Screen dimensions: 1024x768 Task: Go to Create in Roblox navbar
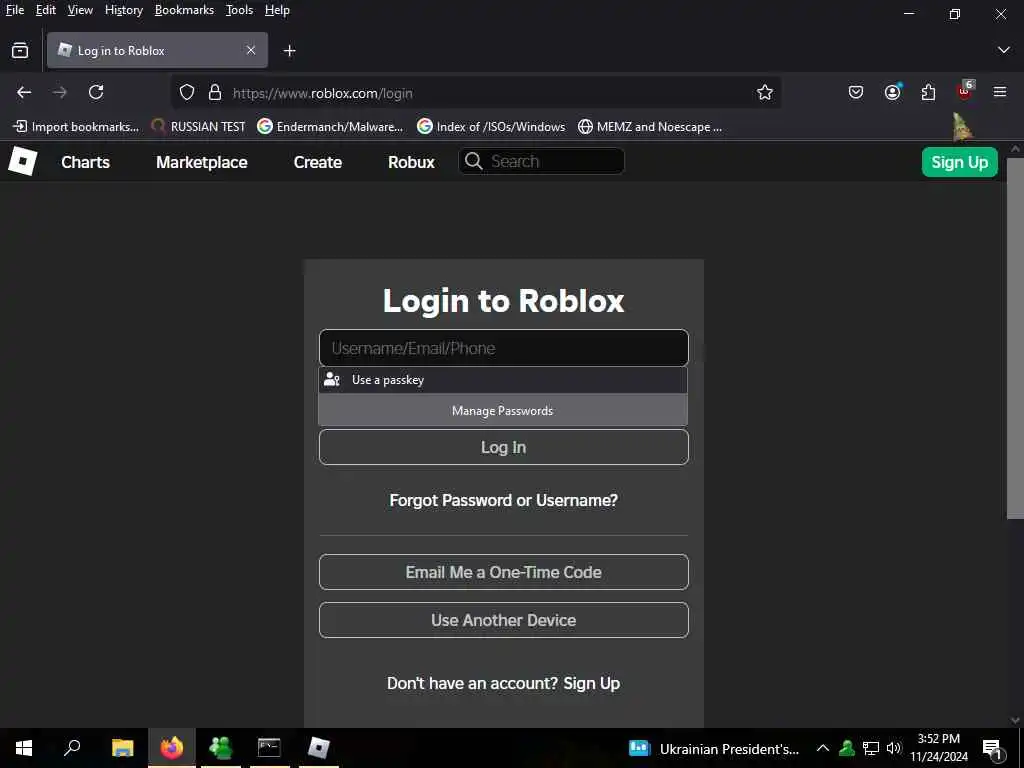(317, 162)
